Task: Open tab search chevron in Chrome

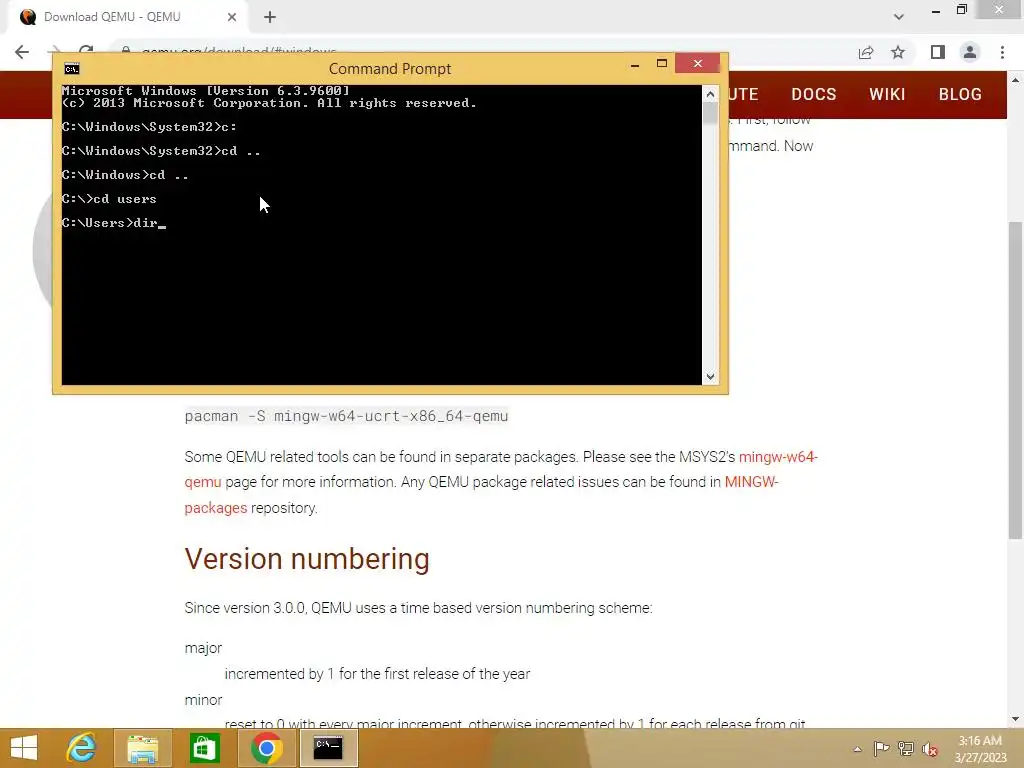Action: click(x=899, y=17)
